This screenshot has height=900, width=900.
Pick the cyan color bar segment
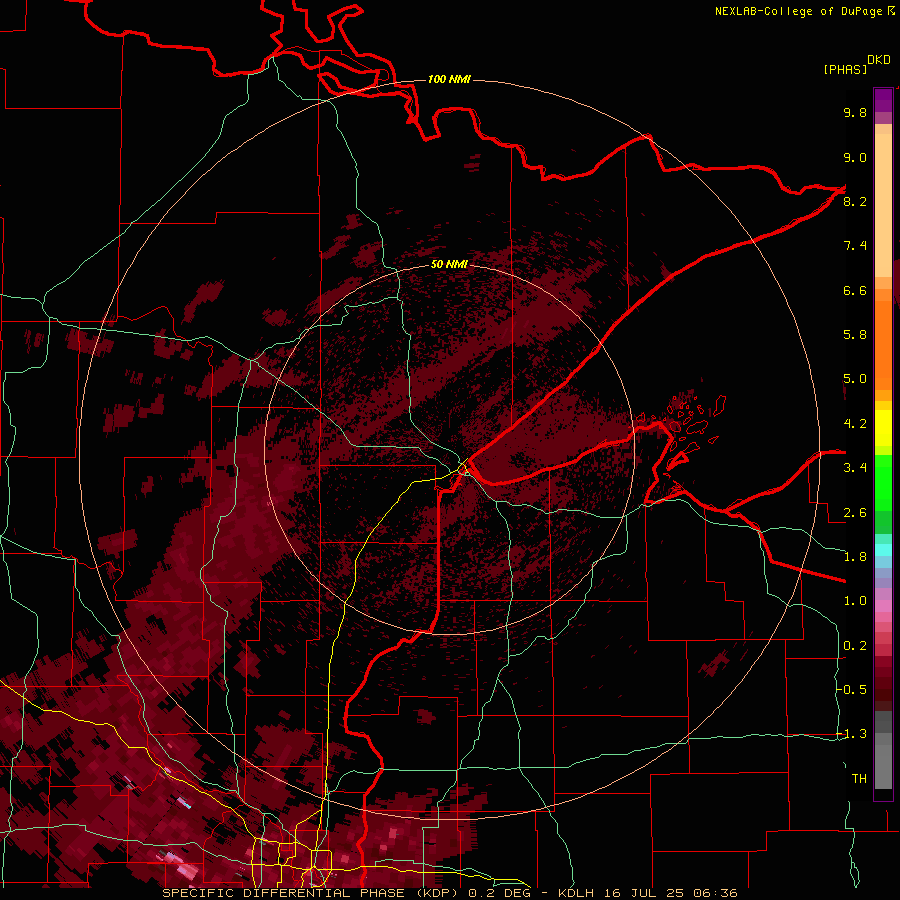point(883,550)
